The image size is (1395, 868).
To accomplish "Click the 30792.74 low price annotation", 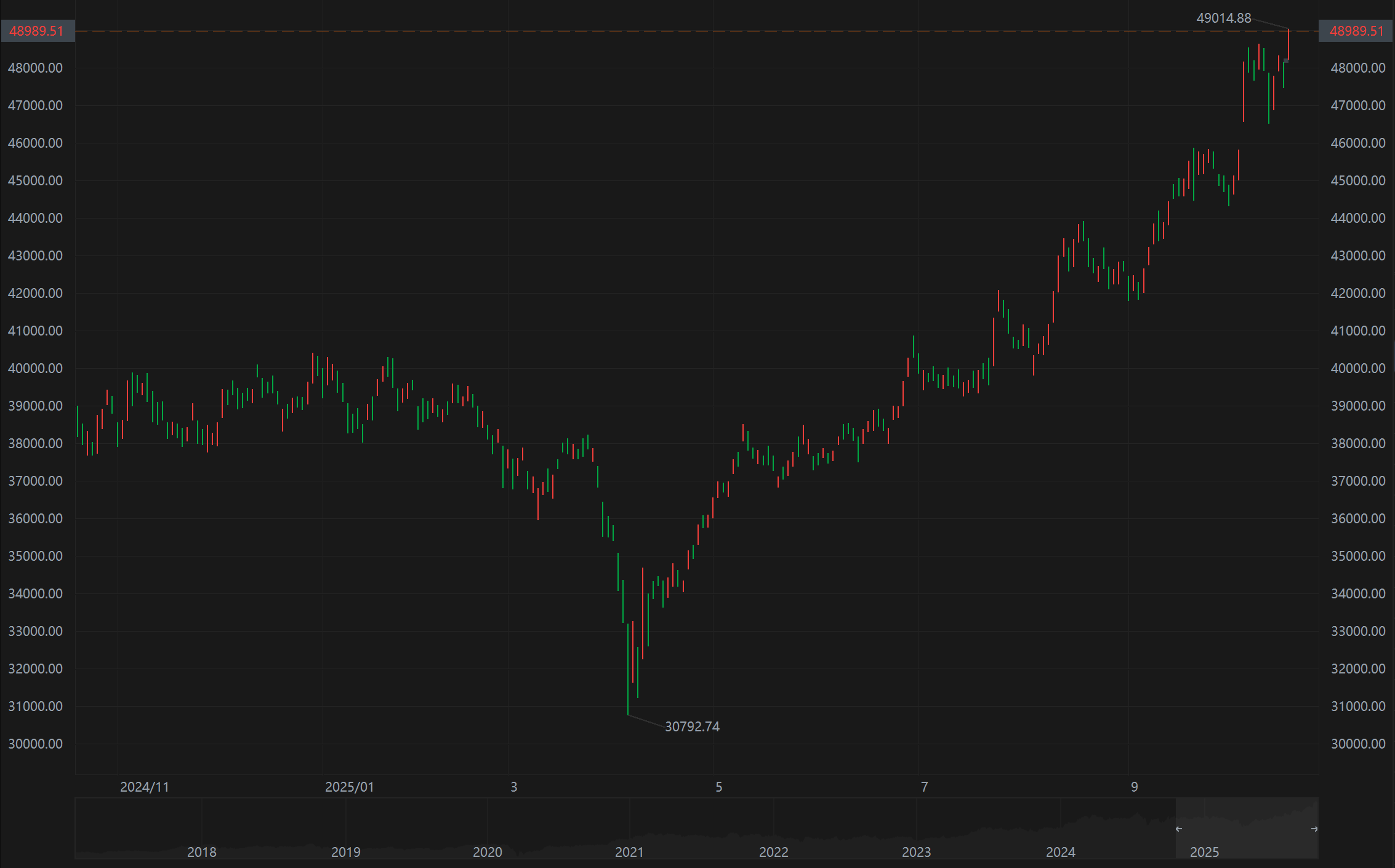I will coord(692,726).
